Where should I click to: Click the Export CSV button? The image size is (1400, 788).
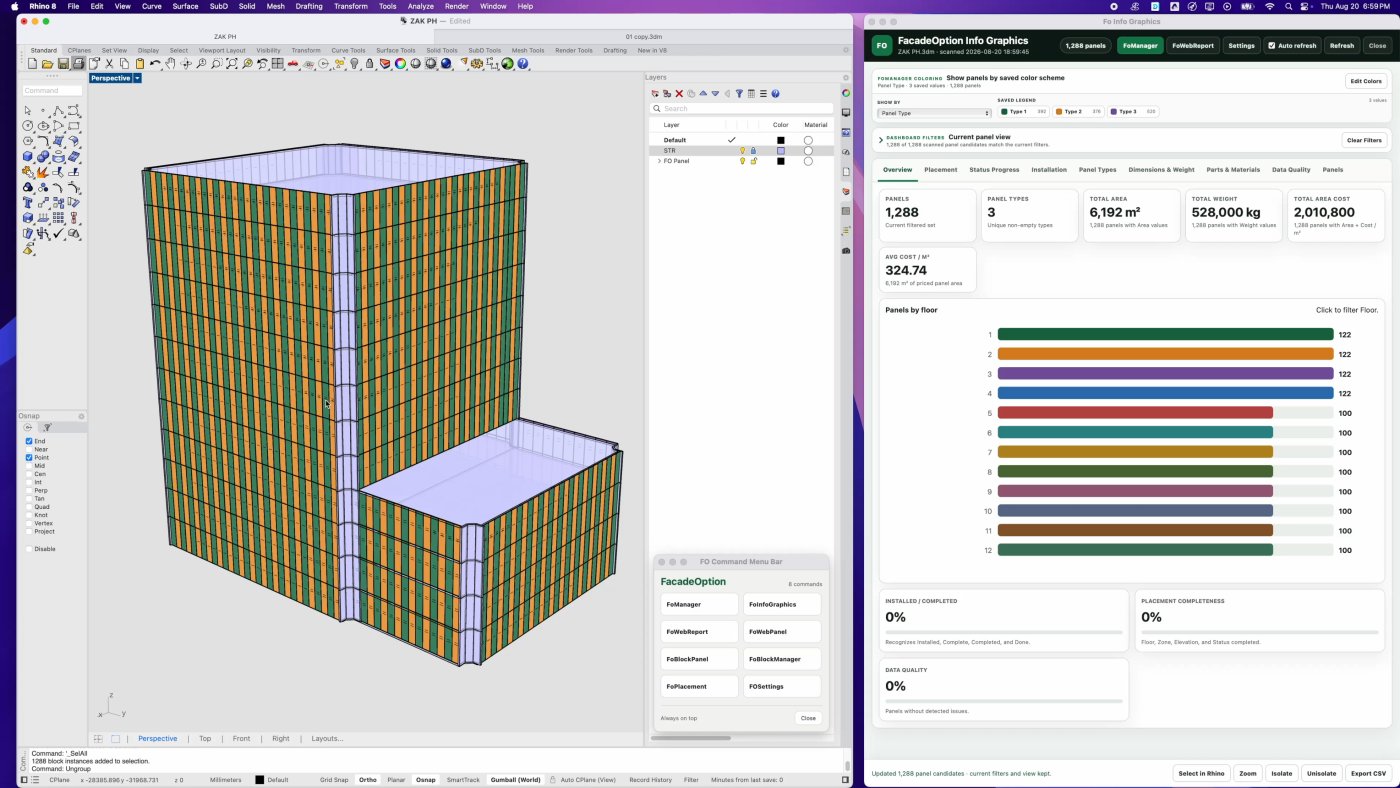pos(1368,773)
